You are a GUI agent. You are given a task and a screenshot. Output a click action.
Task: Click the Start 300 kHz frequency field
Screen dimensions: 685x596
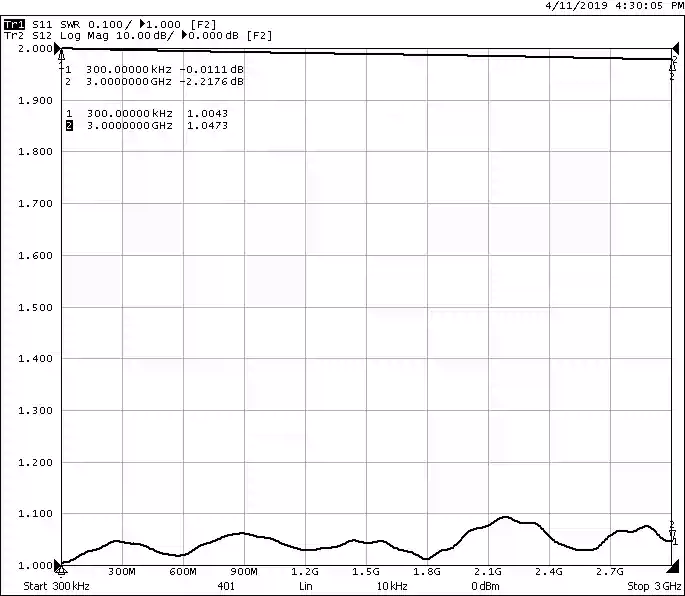[58, 586]
